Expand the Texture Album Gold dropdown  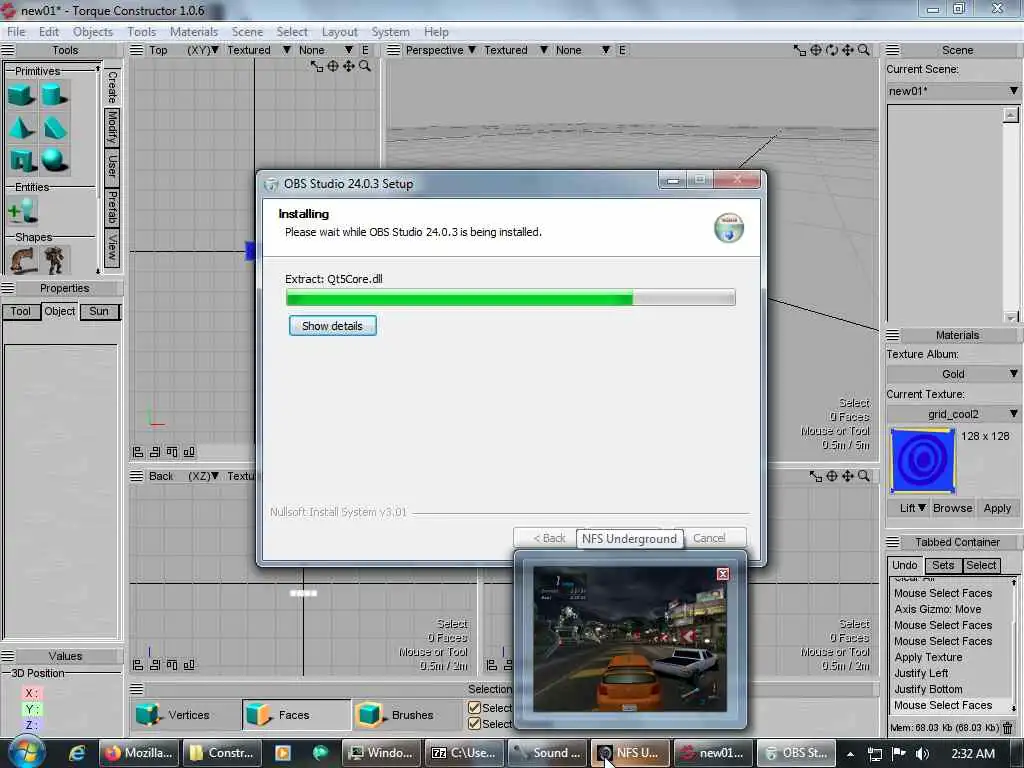[953, 374]
